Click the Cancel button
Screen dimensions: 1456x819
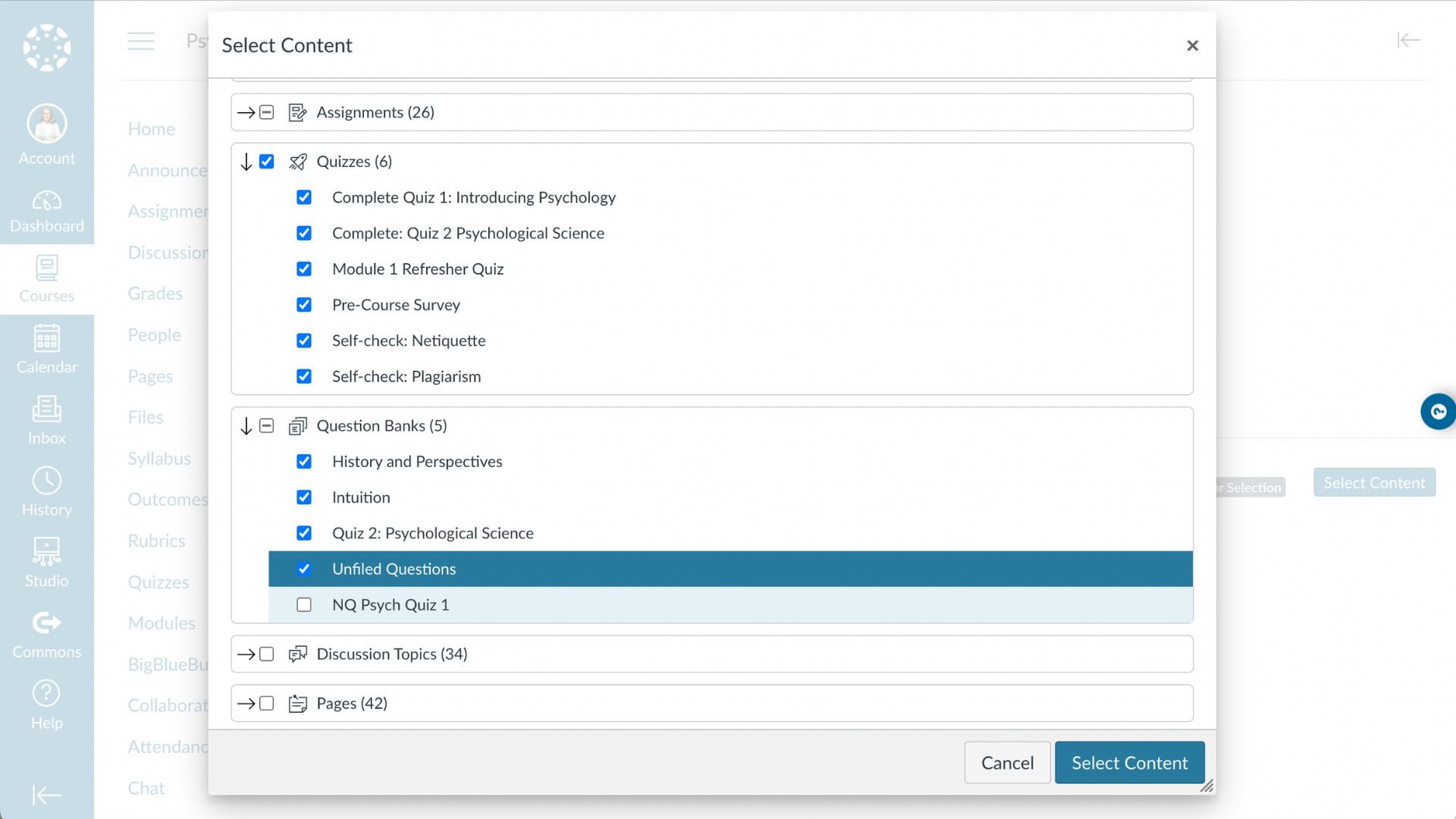pyautogui.click(x=1007, y=762)
